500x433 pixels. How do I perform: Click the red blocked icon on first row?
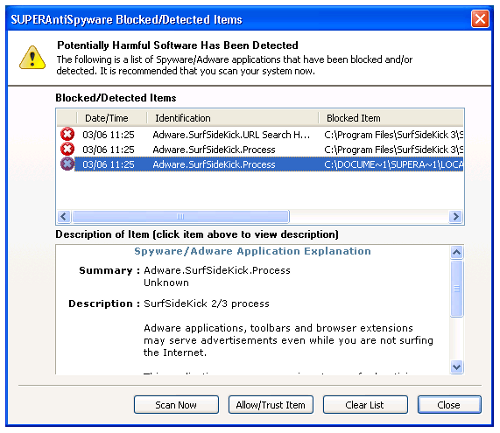(x=67, y=135)
